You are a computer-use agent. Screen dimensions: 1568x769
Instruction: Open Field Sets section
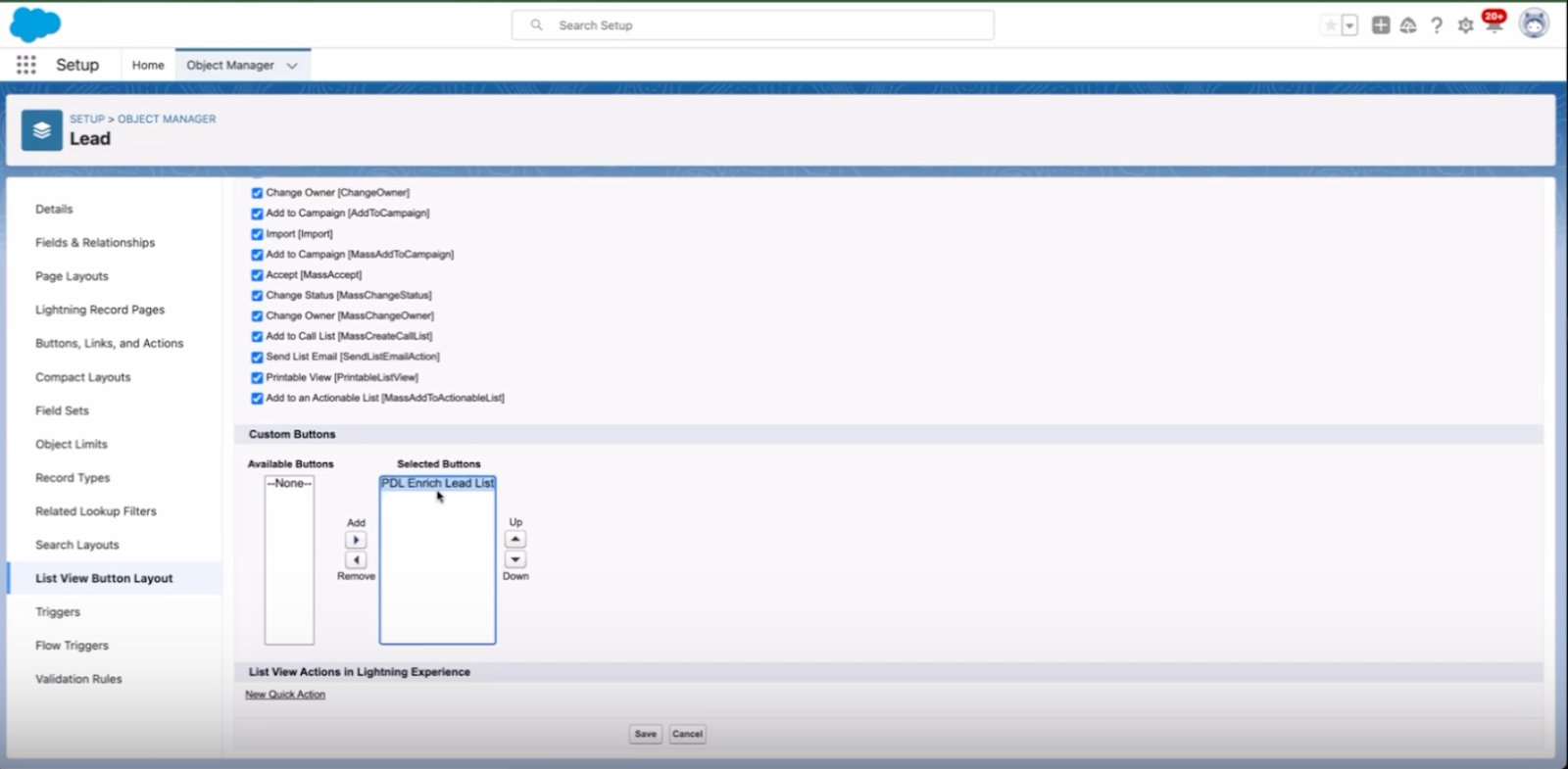tap(62, 410)
